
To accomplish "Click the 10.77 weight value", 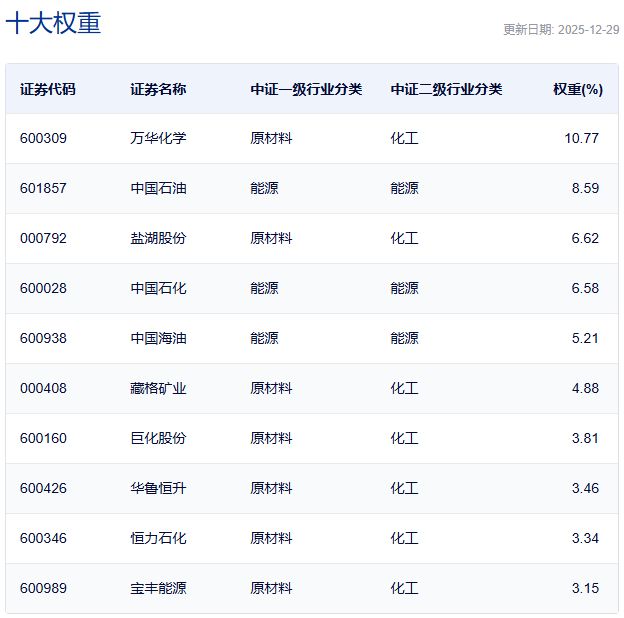I will [581, 138].
